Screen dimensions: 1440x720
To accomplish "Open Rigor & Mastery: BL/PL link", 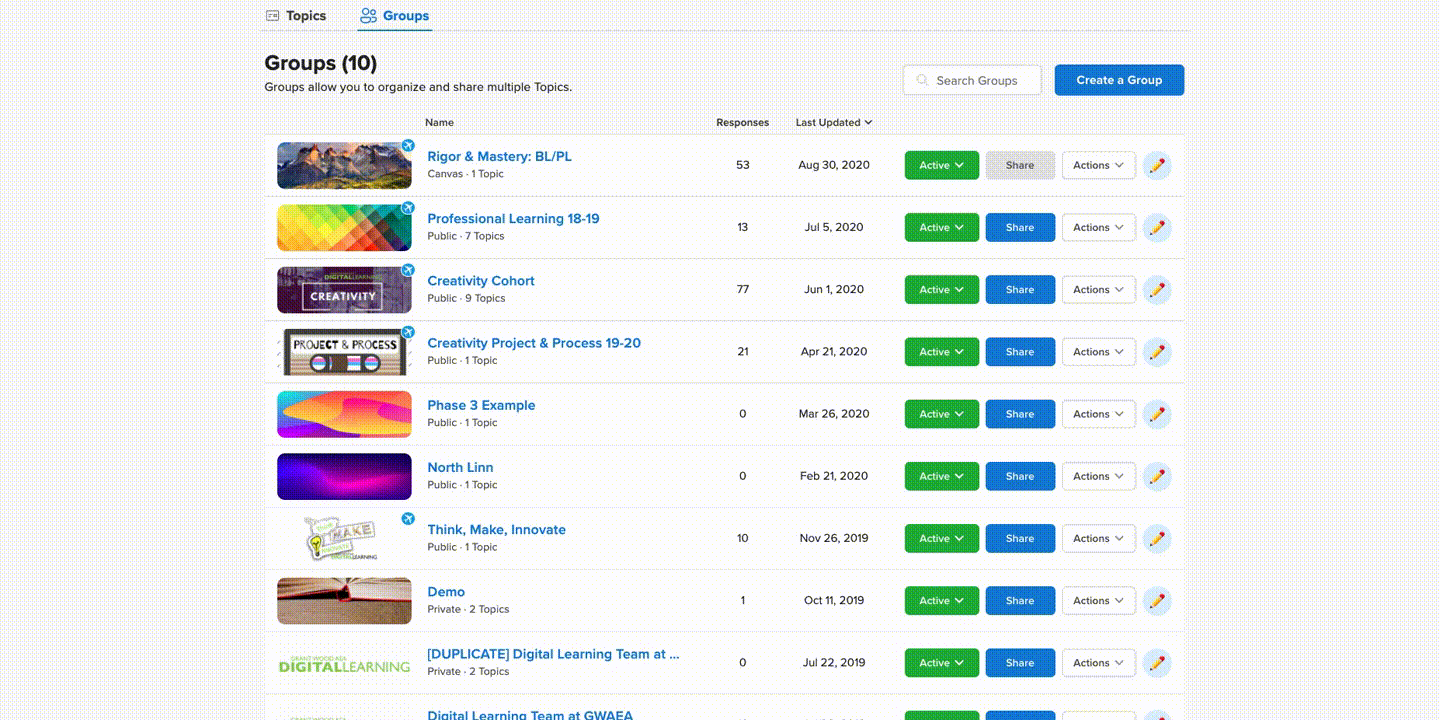I will coord(499,157).
